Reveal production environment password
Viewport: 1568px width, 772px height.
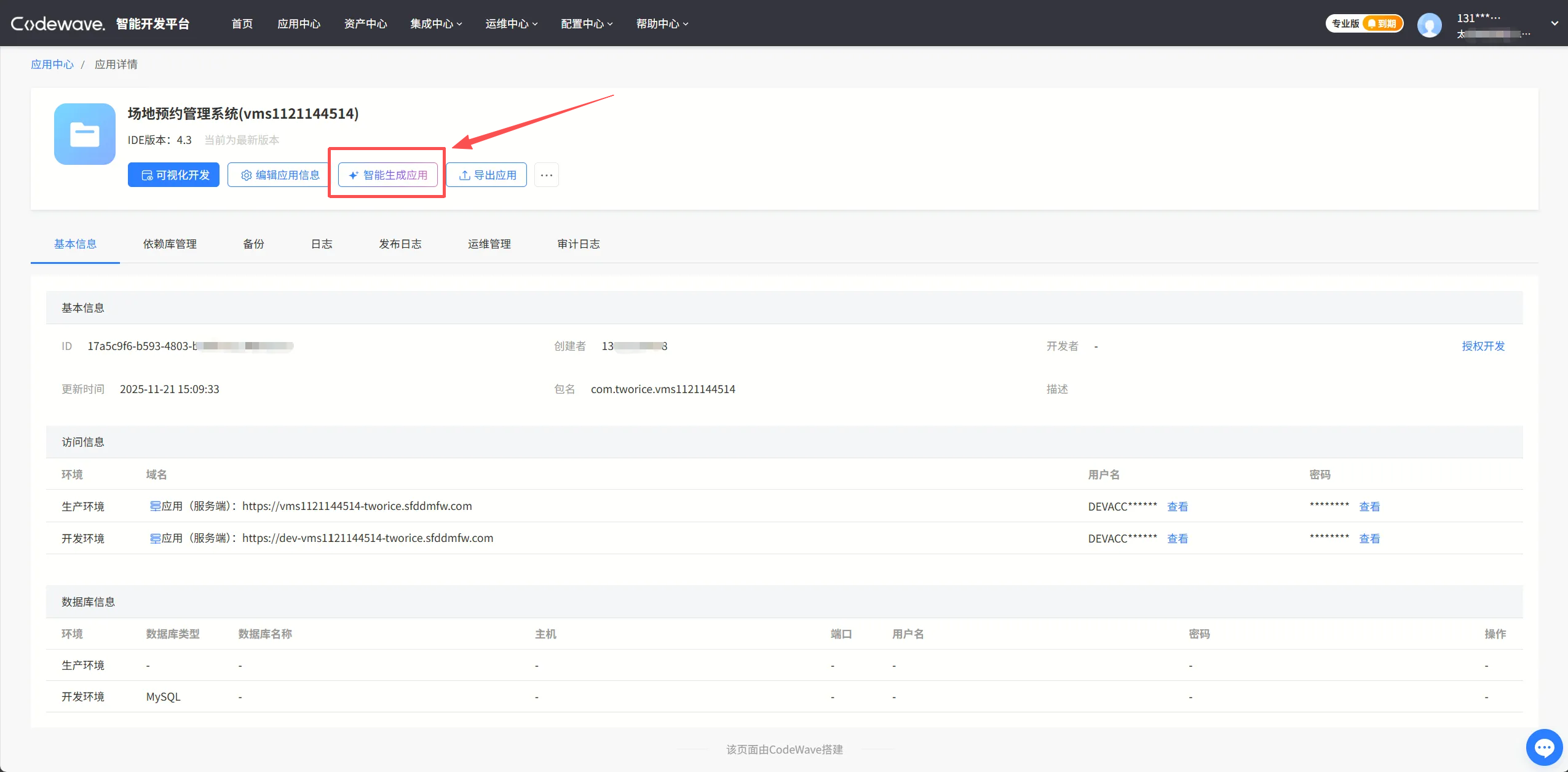(1369, 507)
